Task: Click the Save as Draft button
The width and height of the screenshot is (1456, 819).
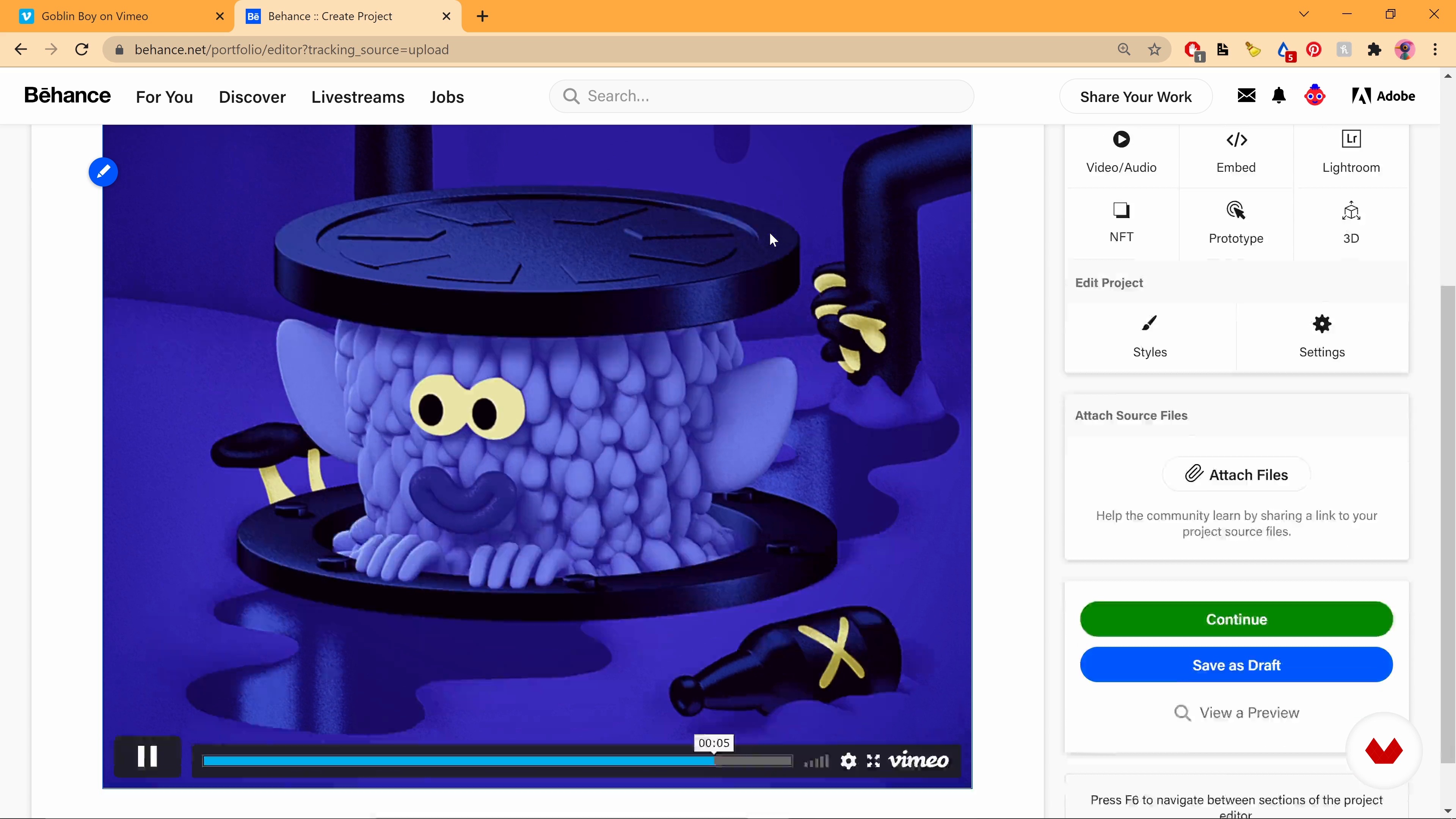Action: coord(1236,665)
